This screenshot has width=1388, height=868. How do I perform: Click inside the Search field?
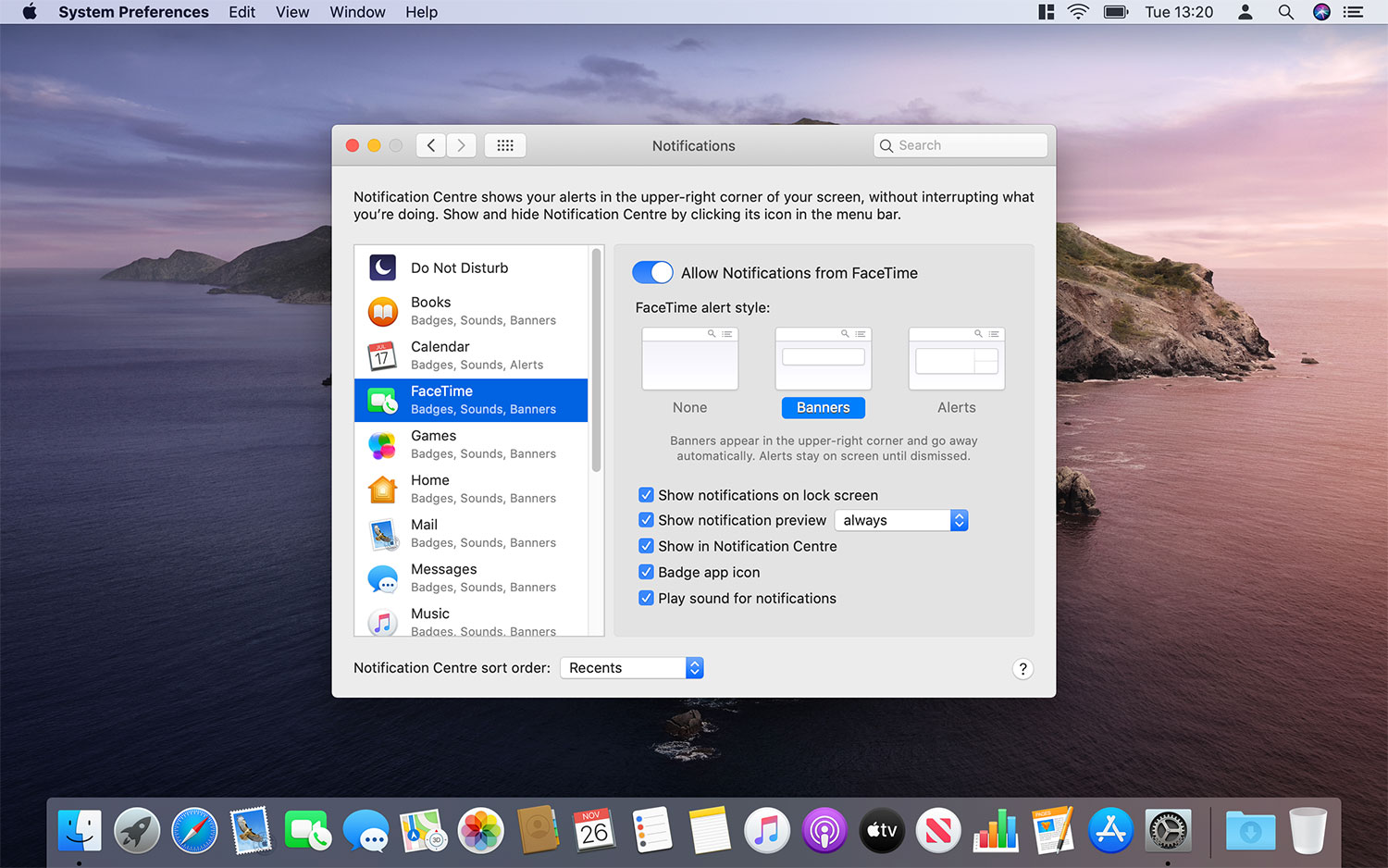960,144
